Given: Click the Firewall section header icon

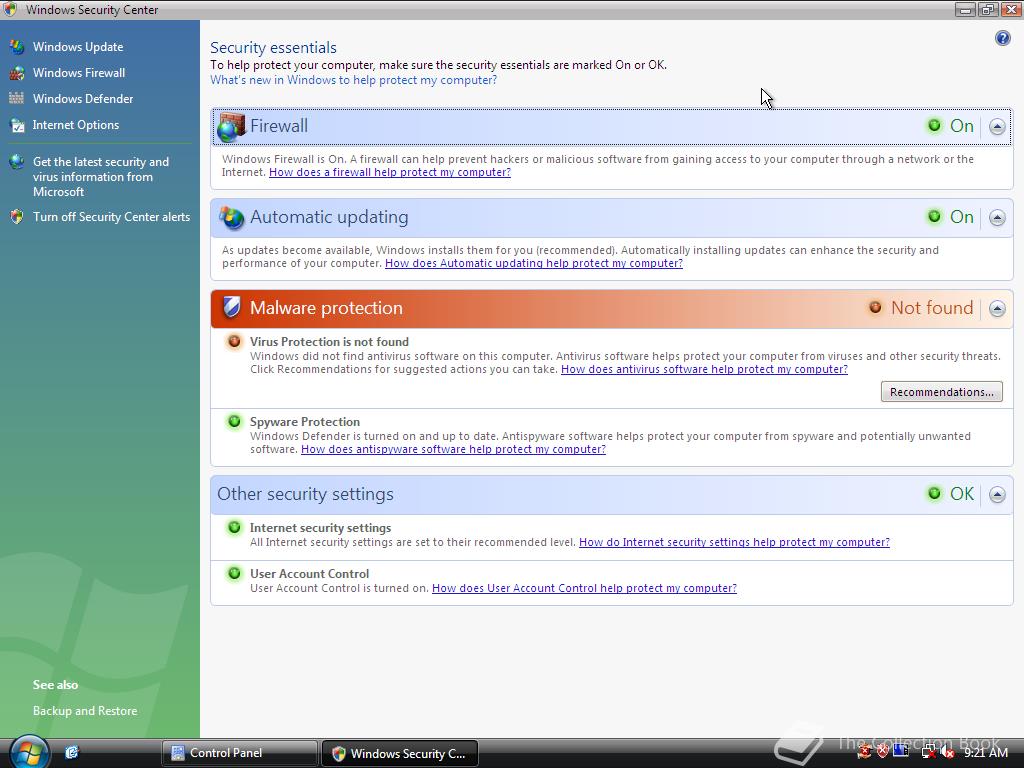Looking at the screenshot, I should coord(231,127).
